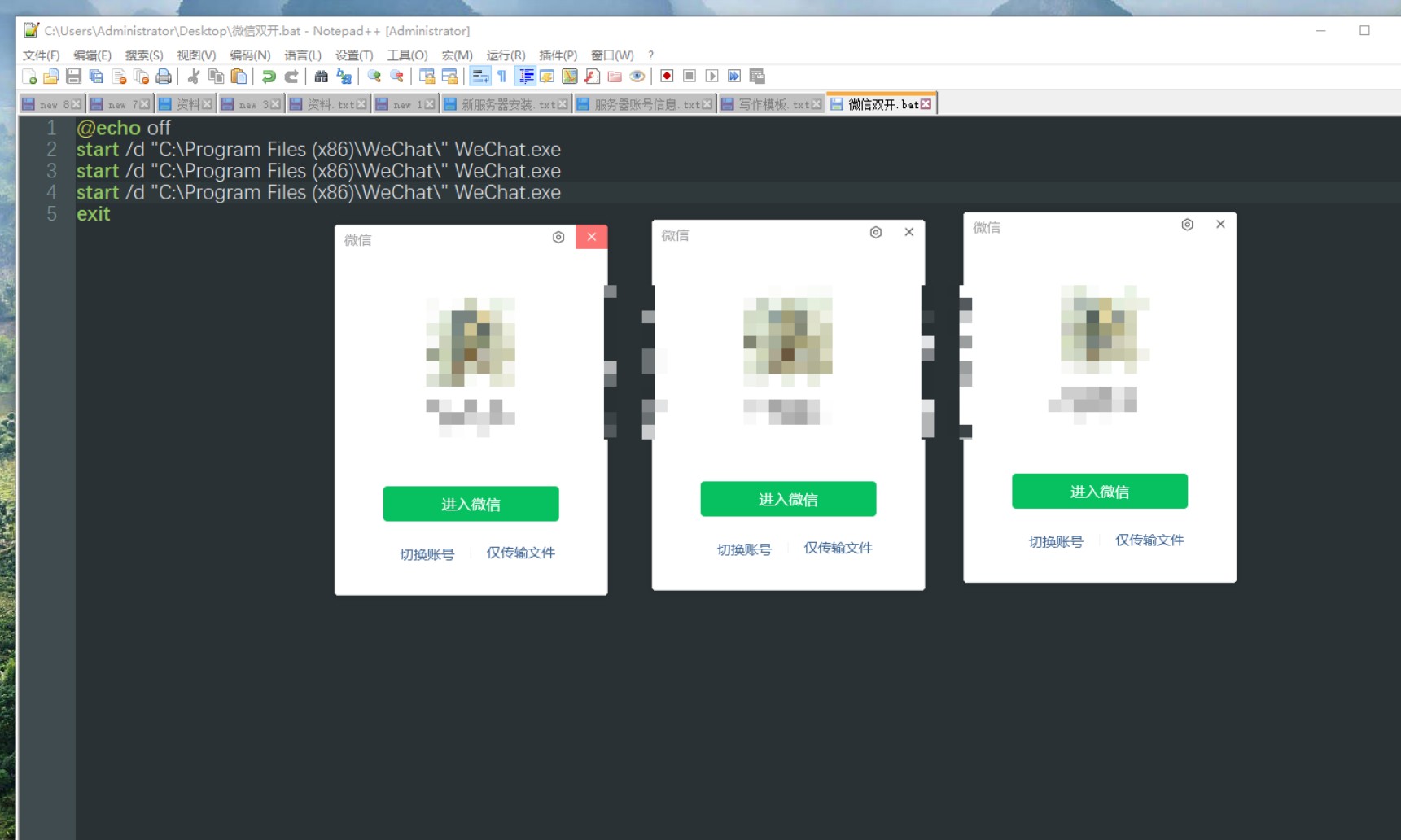The width and height of the screenshot is (1401, 840).
Task: Save the current file using toolbar icon
Action: click(x=73, y=77)
